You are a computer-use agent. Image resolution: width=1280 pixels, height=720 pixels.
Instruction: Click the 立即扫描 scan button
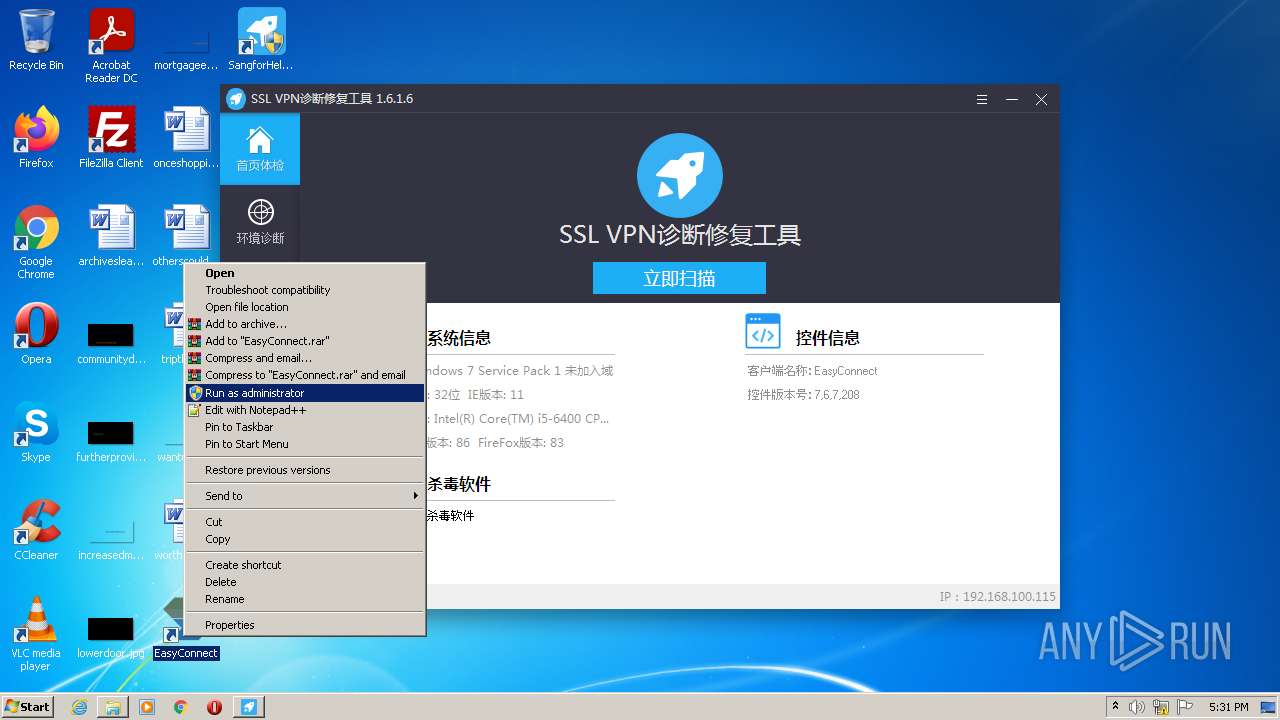point(679,278)
